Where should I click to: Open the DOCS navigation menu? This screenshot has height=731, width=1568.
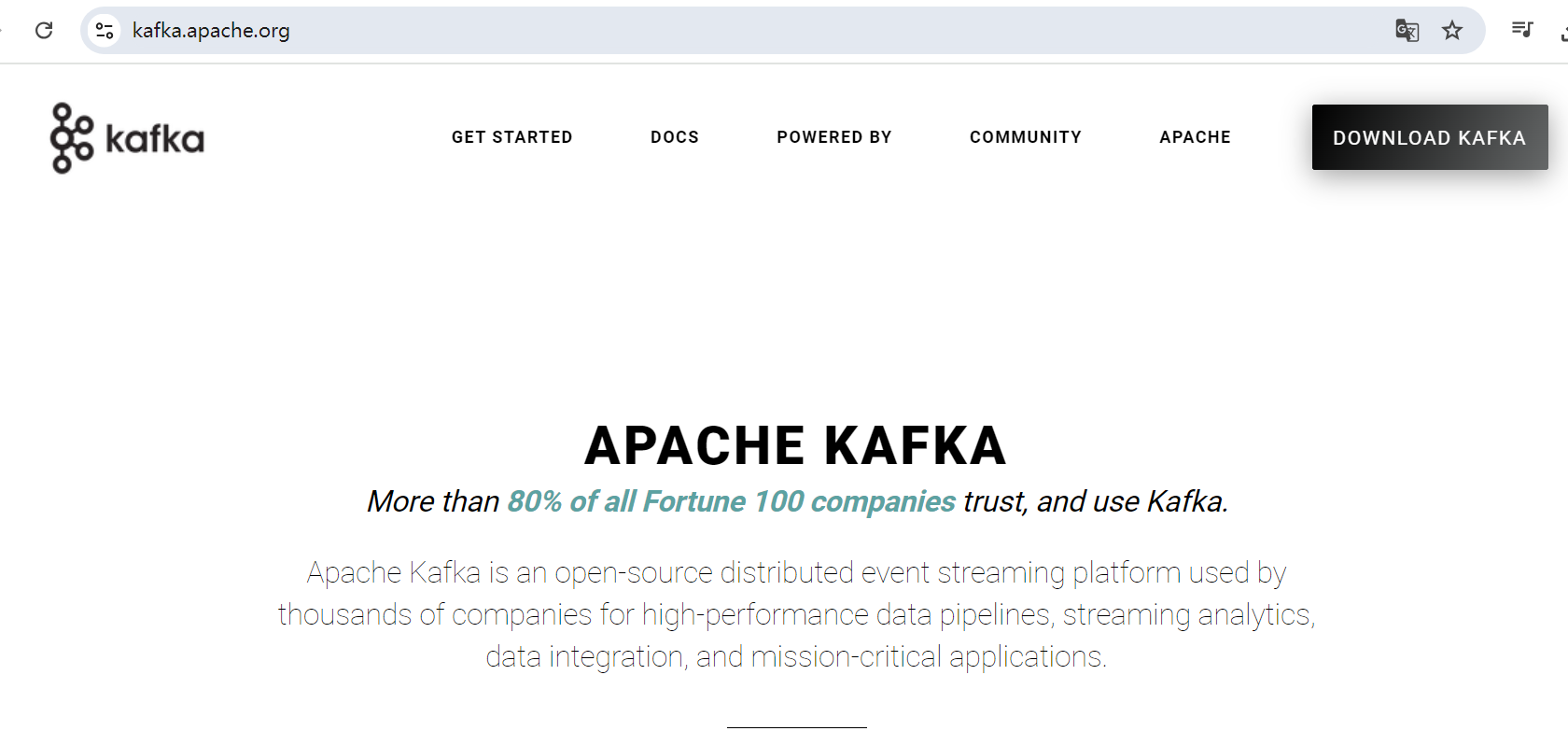[x=674, y=137]
